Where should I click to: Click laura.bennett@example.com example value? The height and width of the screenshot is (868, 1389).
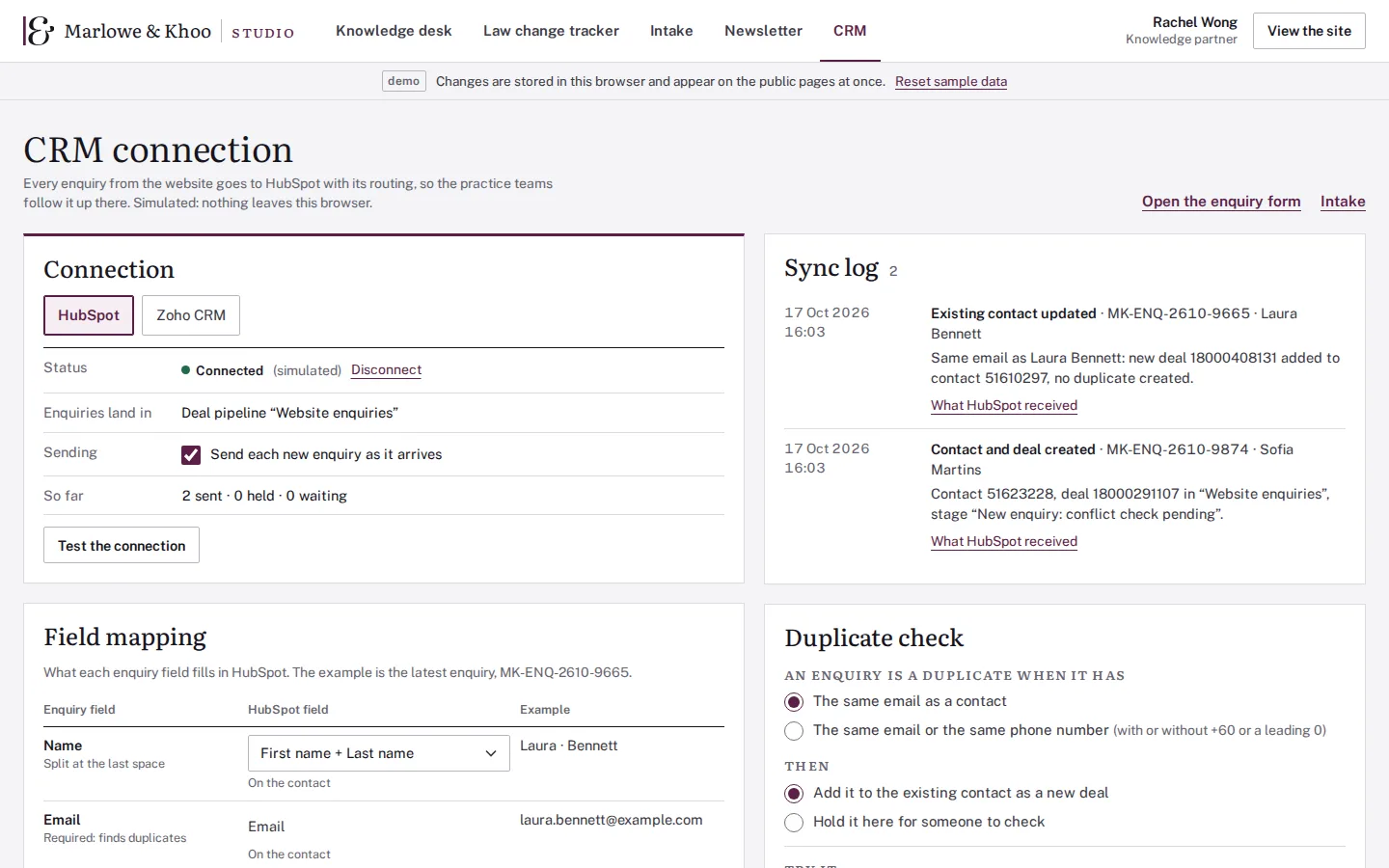tap(612, 820)
